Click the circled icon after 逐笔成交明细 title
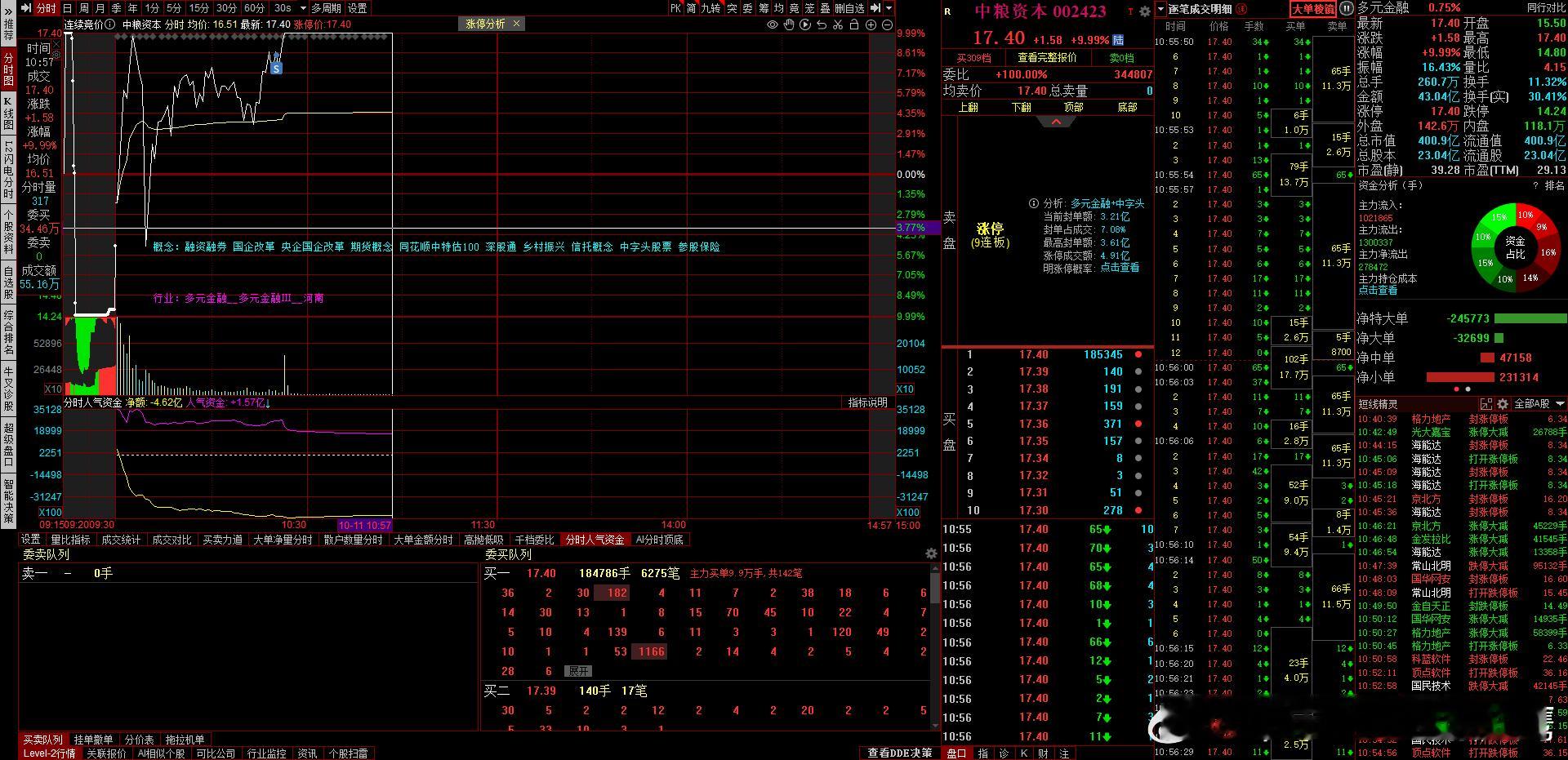The height and width of the screenshot is (760, 1568). pyautogui.click(x=1241, y=9)
